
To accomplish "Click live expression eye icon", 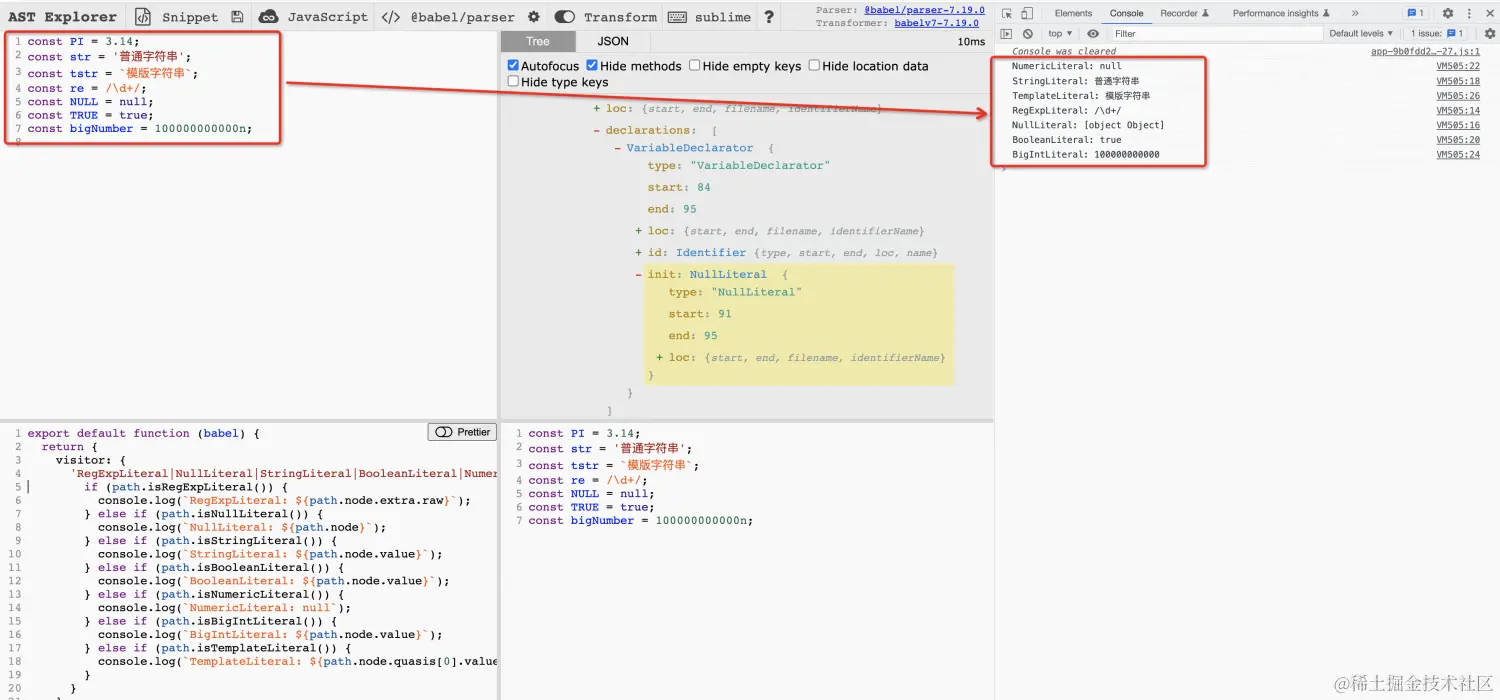I will pos(1093,33).
